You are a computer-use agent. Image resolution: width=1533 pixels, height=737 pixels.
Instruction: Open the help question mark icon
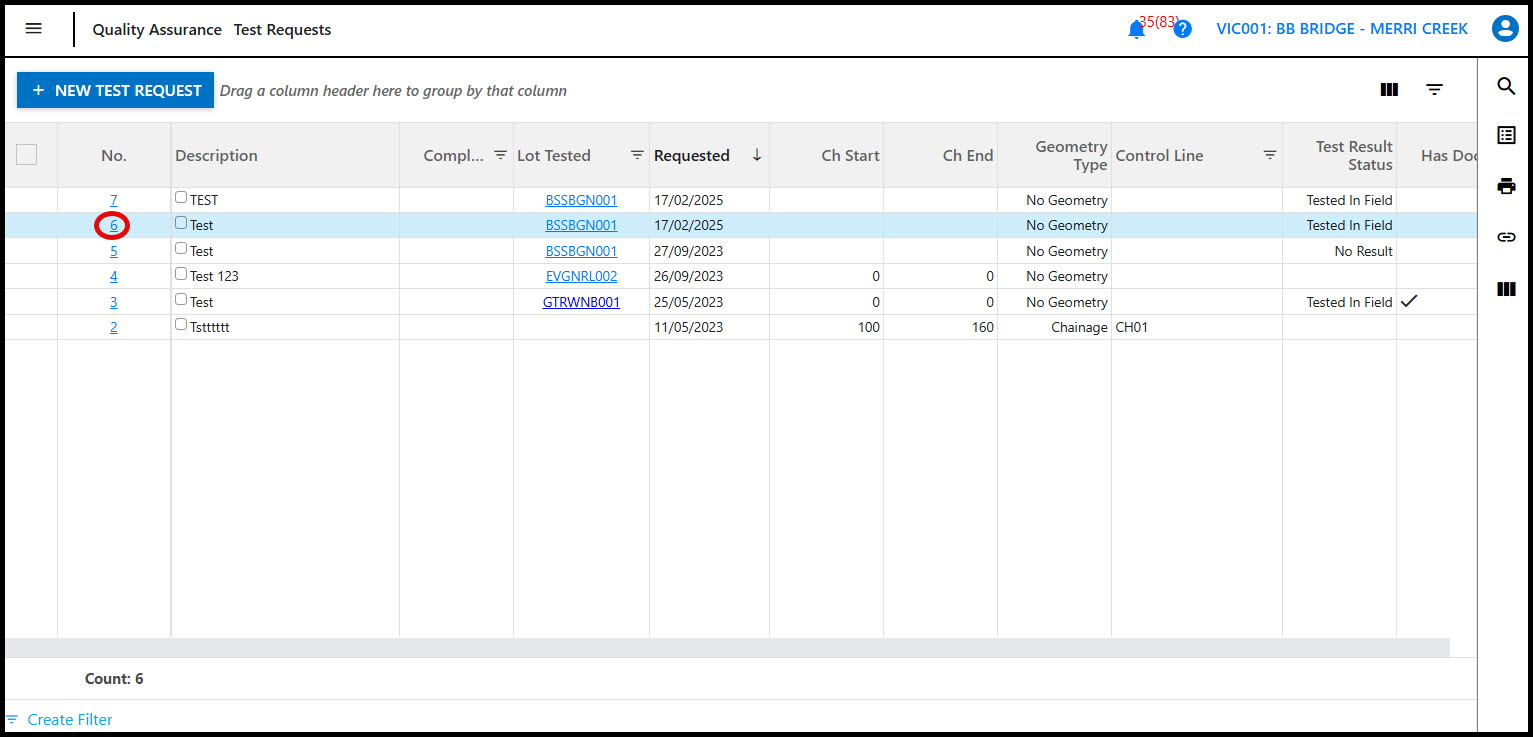click(x=1182, y=30)
